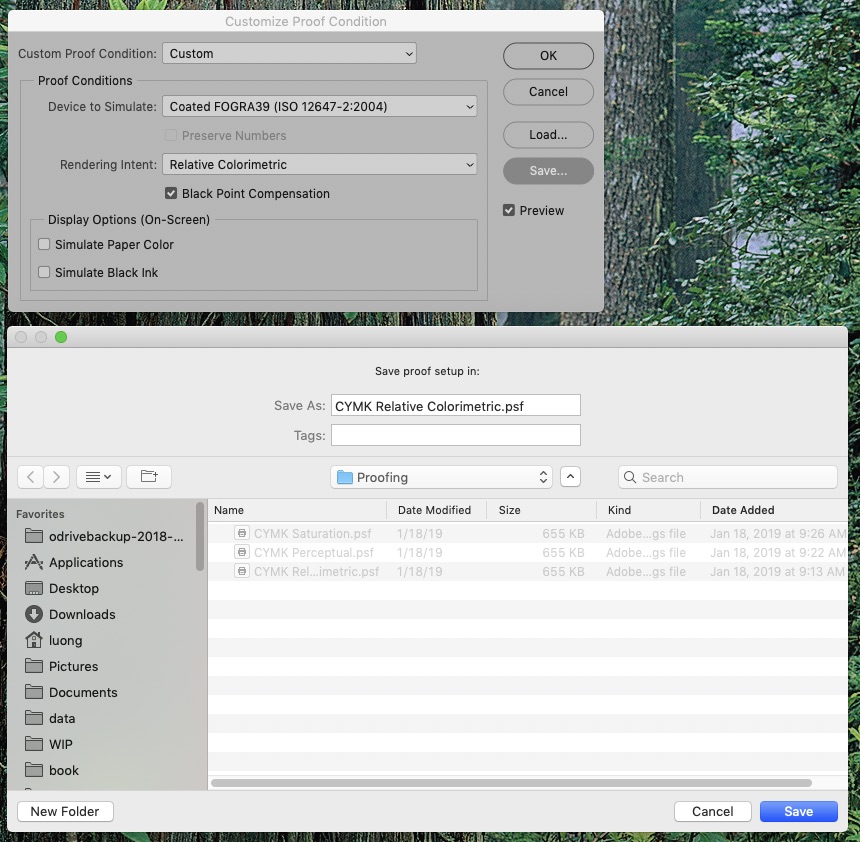Click the horizontal scrollbar in file list
This screenshot has height=842, width=860.
pos(511,783)
